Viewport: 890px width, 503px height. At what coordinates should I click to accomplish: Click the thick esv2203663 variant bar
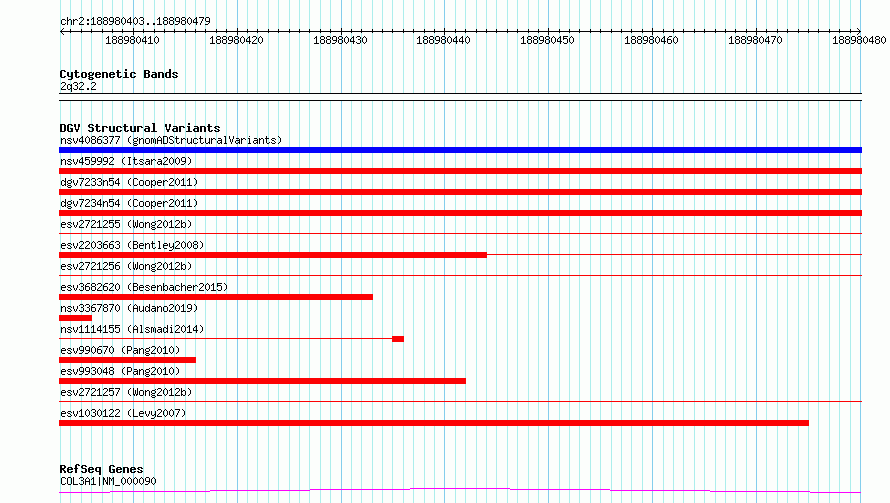pos(273,255)
